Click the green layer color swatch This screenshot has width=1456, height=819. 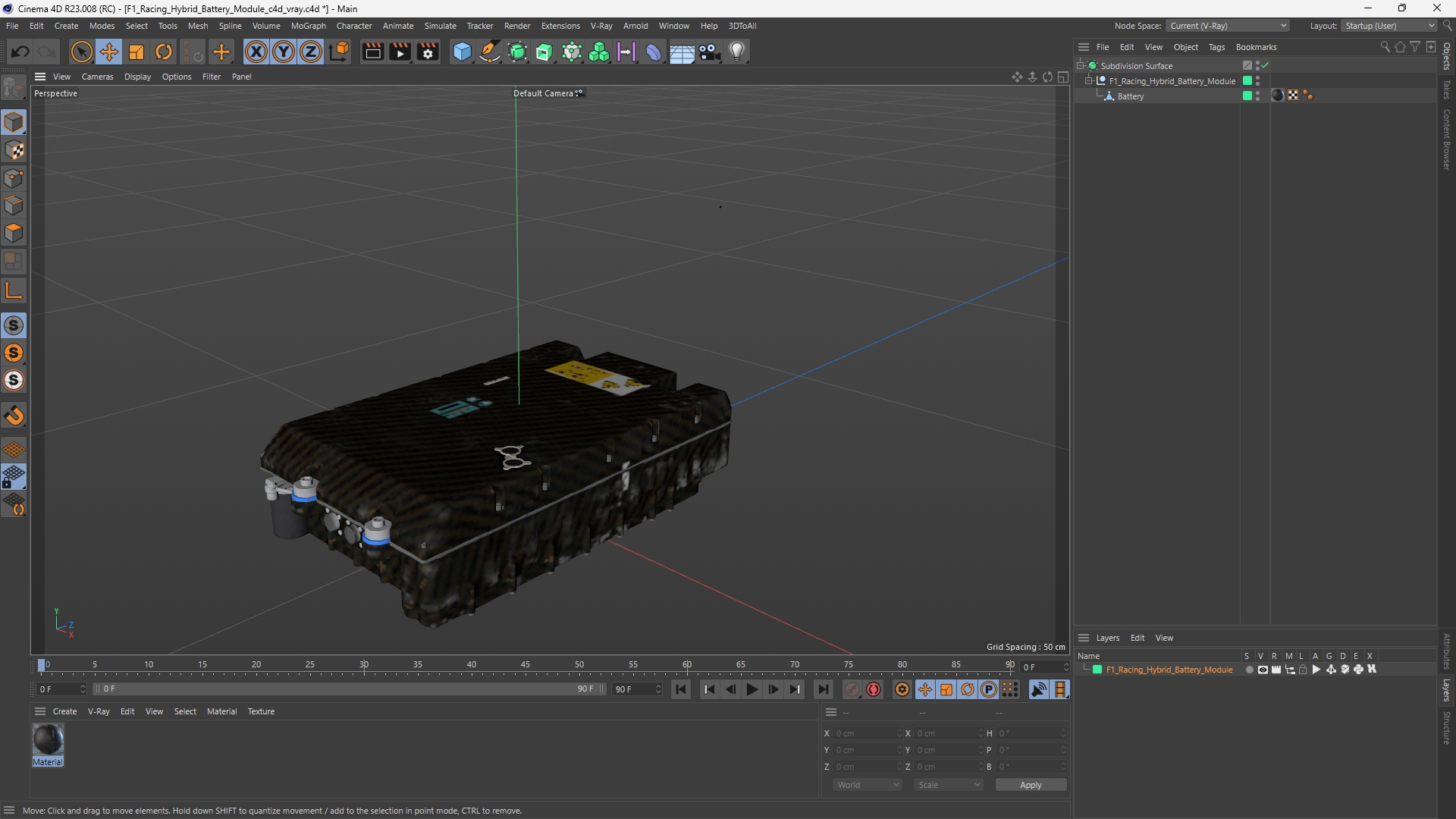pos(1097,670)
